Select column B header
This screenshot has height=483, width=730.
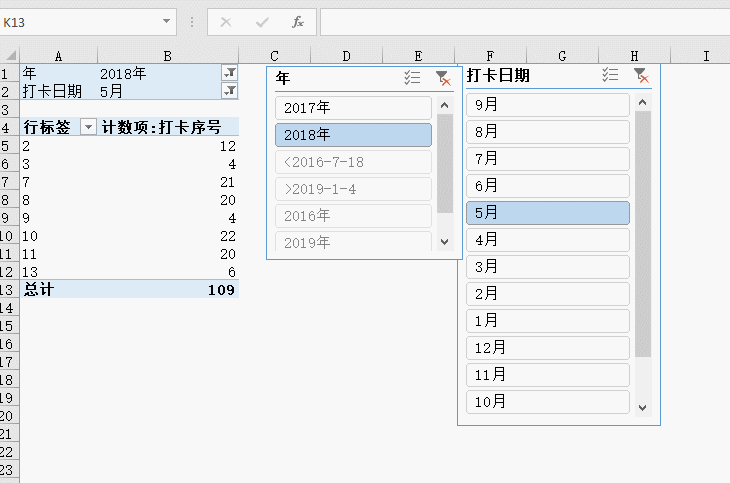tap(168, 56)
